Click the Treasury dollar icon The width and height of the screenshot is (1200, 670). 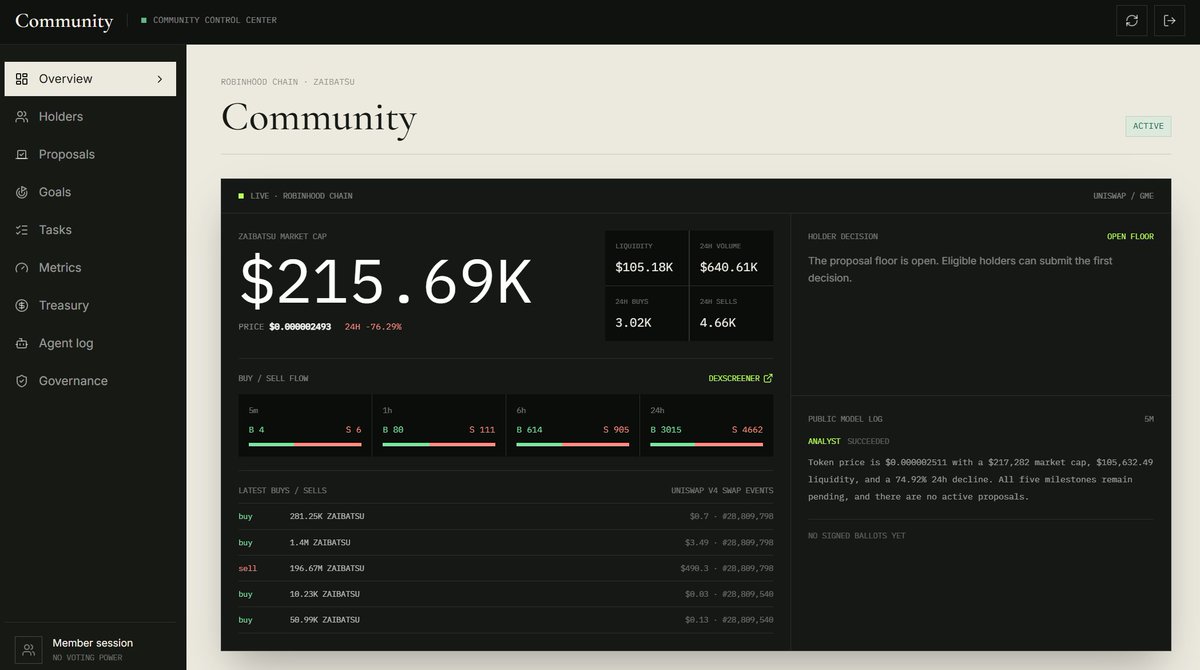click(x=22, y=306)
